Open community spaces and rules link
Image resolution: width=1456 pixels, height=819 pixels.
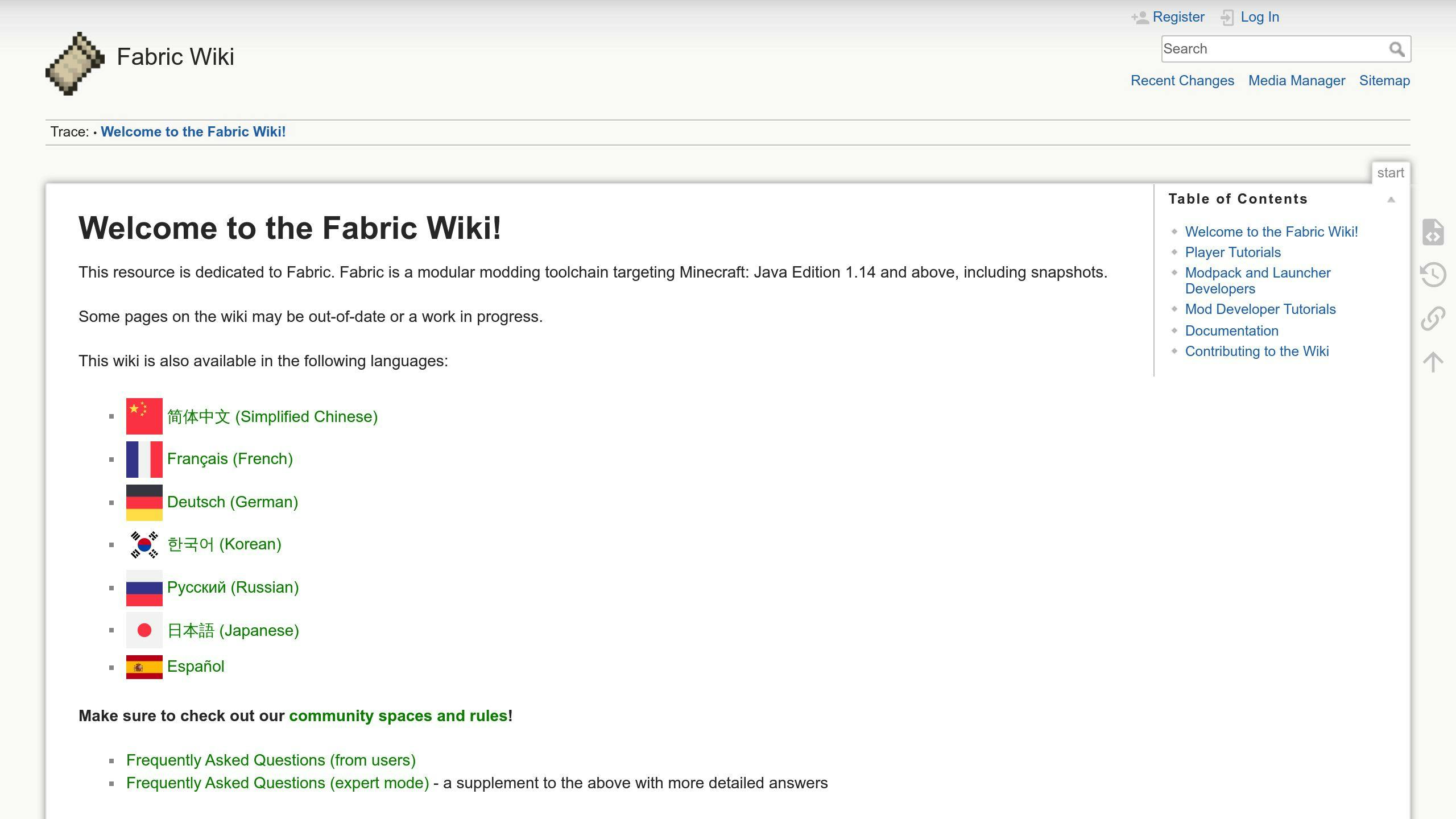tap(399, 716)
